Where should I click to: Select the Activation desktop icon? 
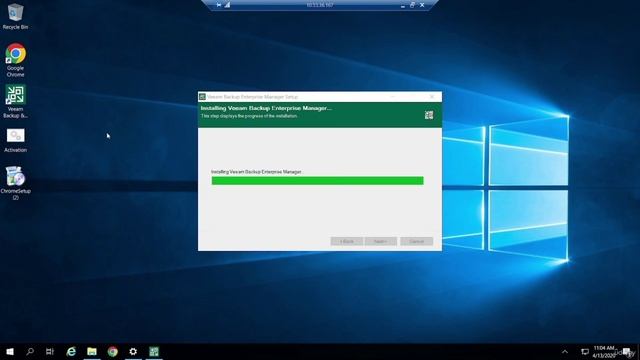tap(15, 140)
